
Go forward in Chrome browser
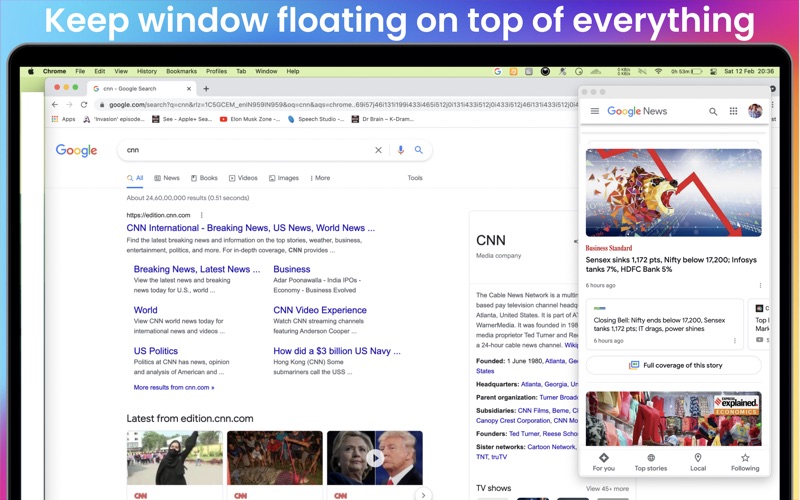[x=69, y=105]
